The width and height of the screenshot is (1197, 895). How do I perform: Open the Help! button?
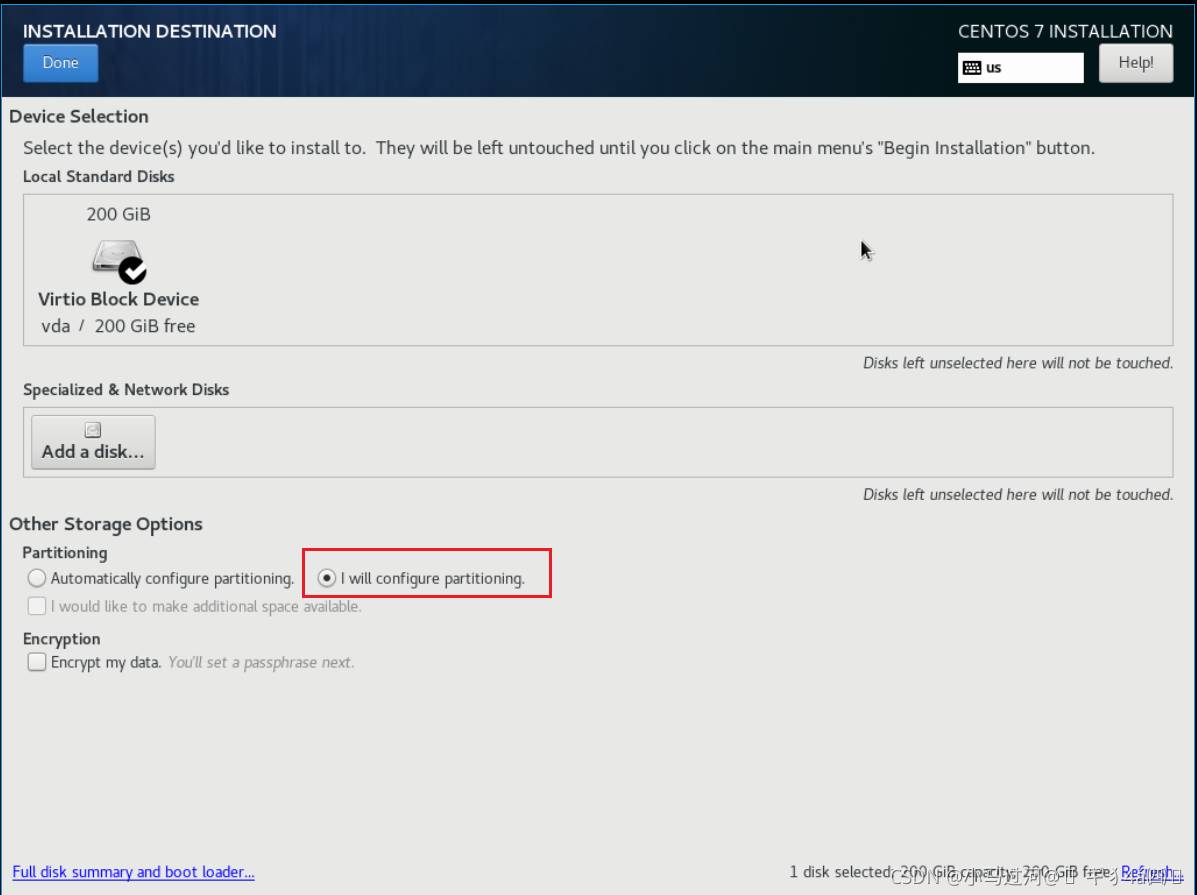point(1135,63)
